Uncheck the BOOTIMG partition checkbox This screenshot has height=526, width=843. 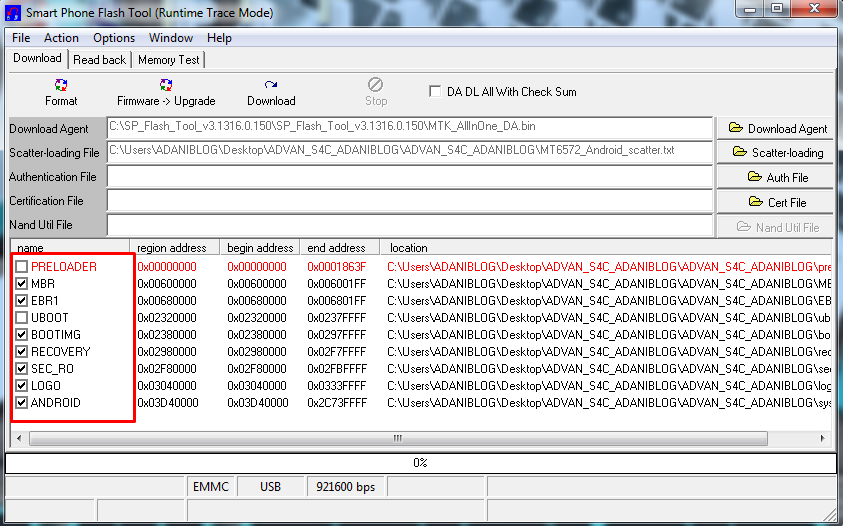coord(22,335)
